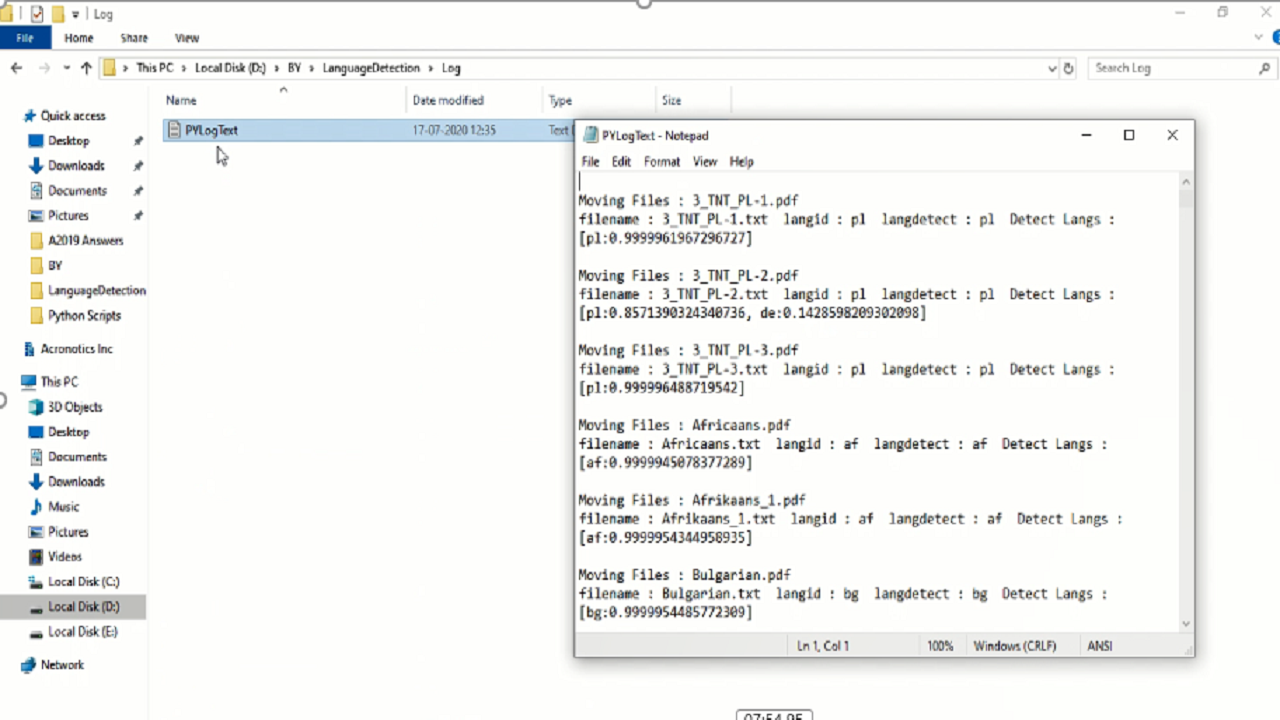Select 3D Objects in navigation pane
This screenshot has height=720, width=1280.
pyautogui.click(x=75, y=407)
